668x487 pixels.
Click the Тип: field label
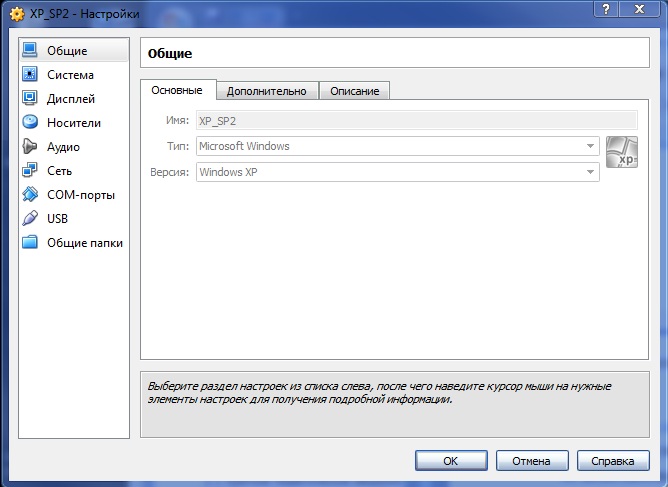pyautogui.click(x=178, y=146)
